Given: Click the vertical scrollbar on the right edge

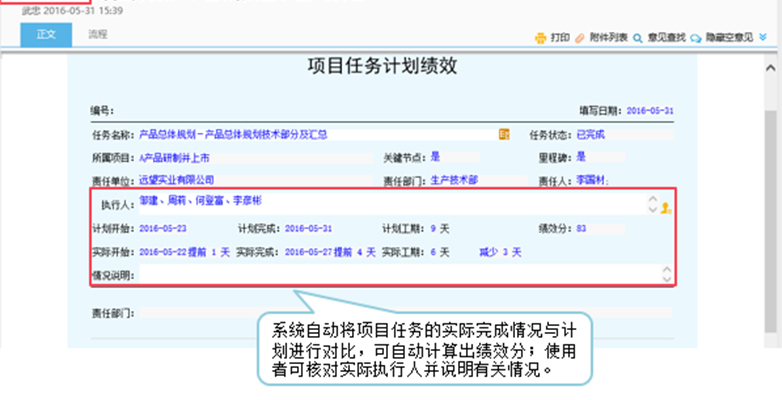Looking at the screenshot, I should tap(773, 200).
